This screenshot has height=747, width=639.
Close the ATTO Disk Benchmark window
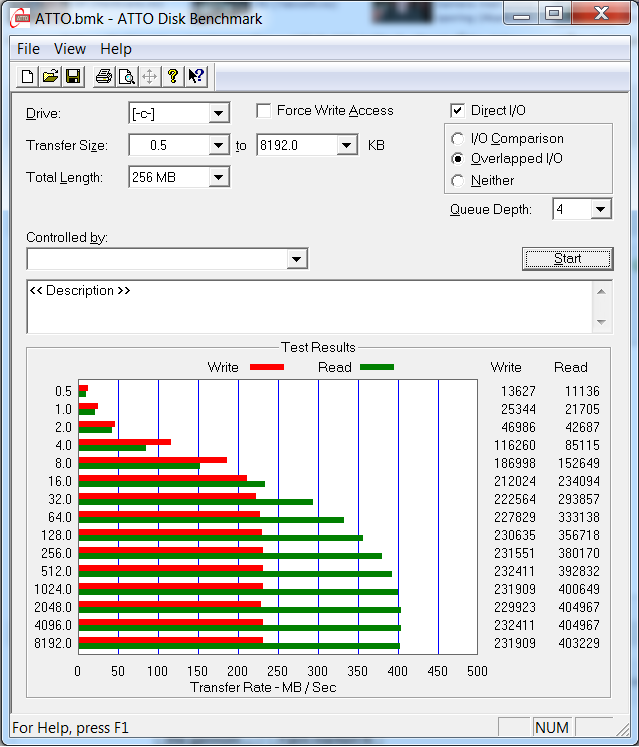point(601,13)
